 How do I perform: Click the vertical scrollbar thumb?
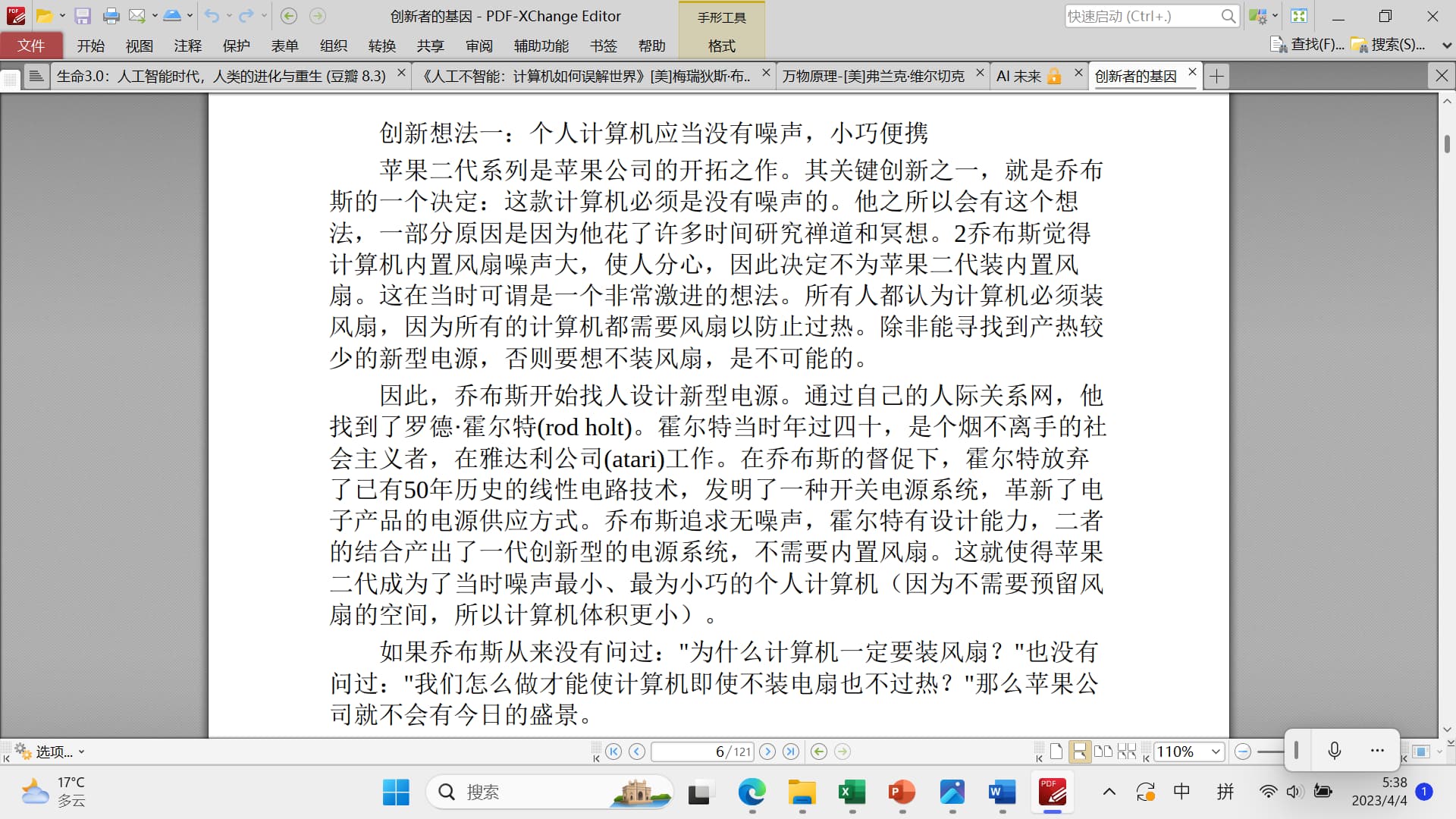(1447, 144)
